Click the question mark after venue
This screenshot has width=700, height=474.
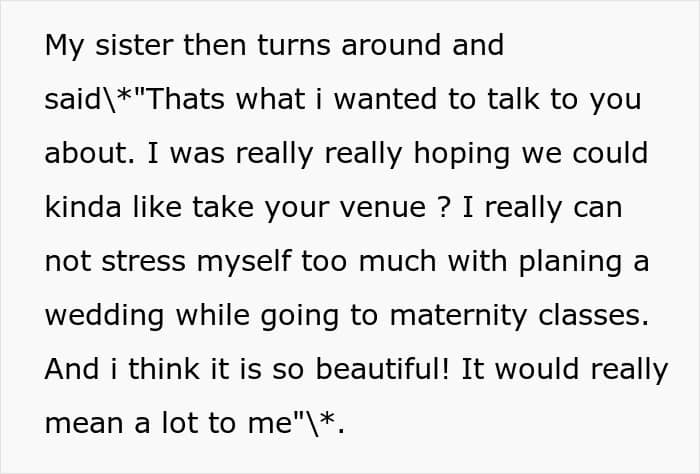pyautogui.click(x=442, y=207)
